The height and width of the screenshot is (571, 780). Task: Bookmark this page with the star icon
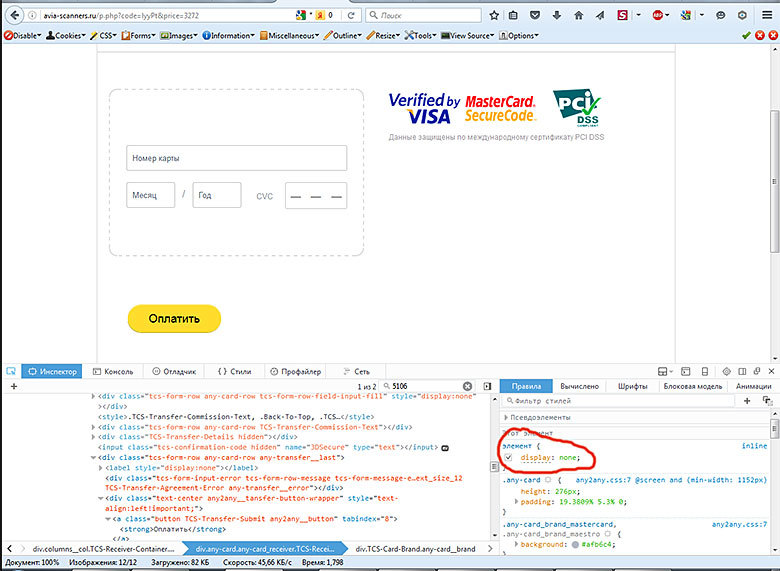point(493,15)
